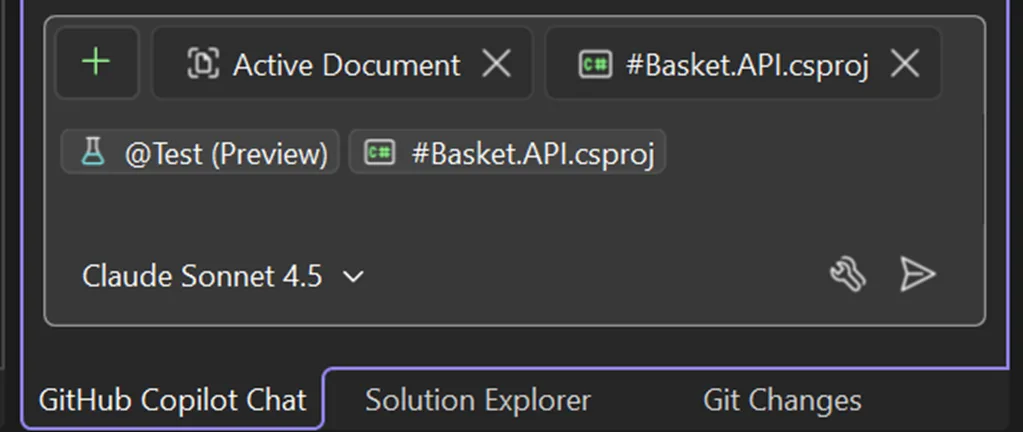Remove the #Basket.API.csproj context chip

tap(904, 64)
